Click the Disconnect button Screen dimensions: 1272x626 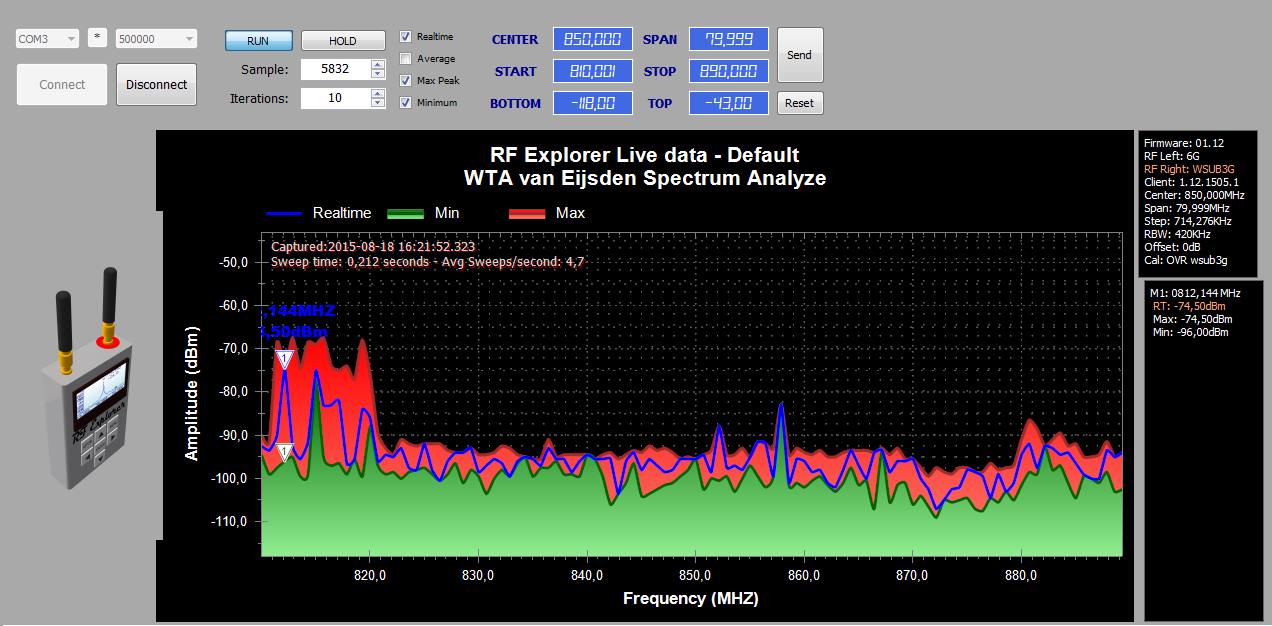(x=156, y=85)
